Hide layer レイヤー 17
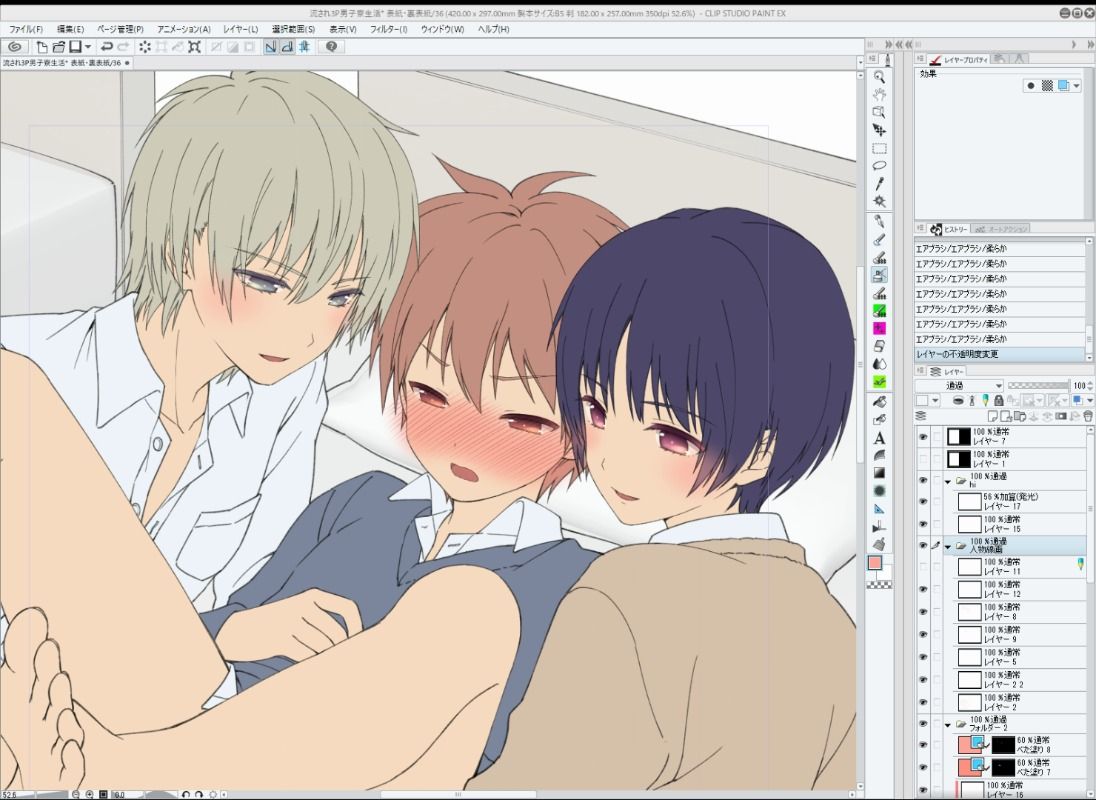The width and height of the screenshot is (1096, 800). [923, 502]
